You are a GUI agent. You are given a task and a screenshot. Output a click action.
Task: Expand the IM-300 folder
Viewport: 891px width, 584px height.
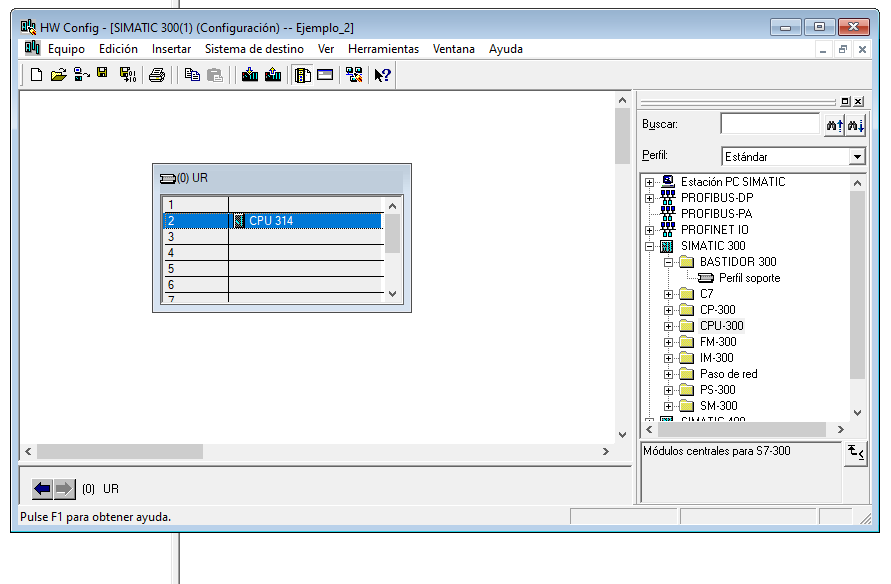pyautogui.click(x=668, y=358)
